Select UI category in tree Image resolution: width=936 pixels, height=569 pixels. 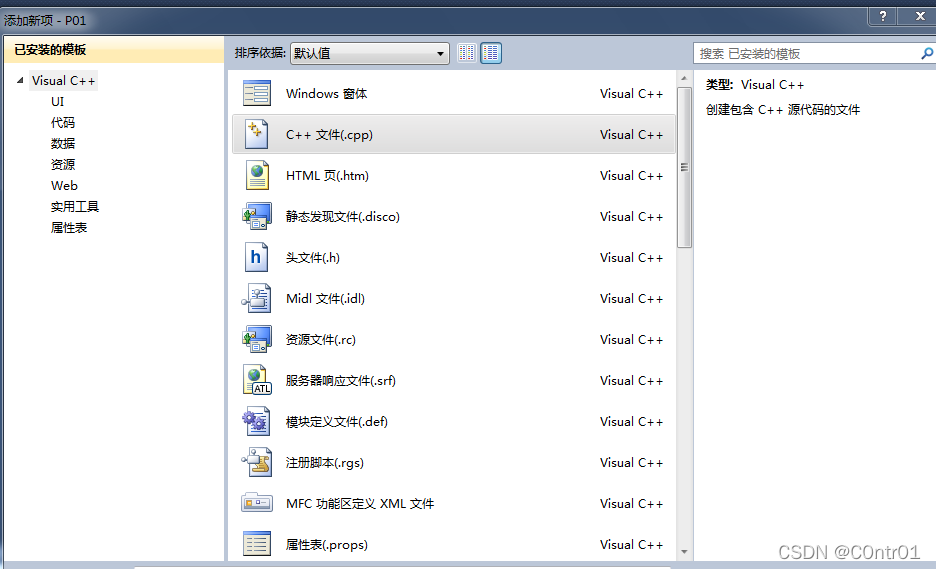point(57,102)
